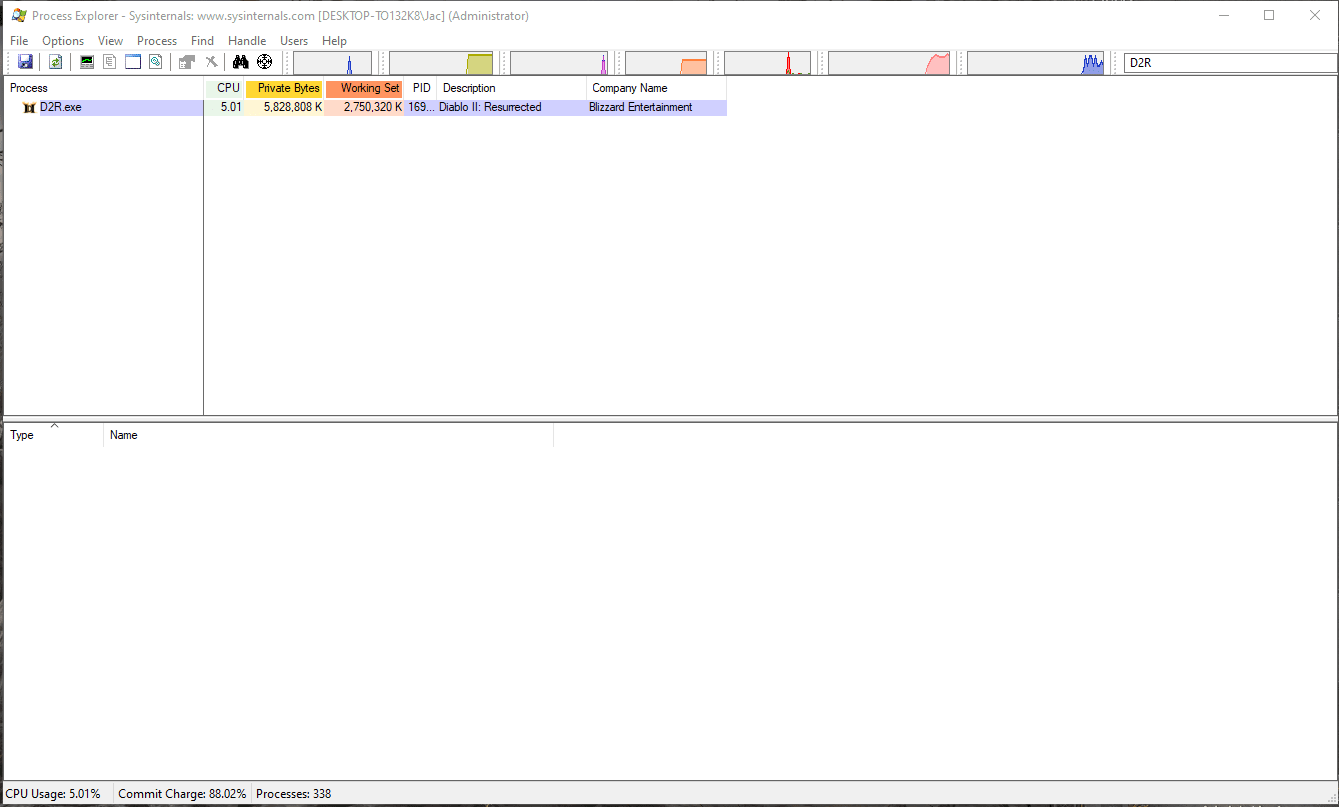Select the Find Window's Process crosshair icon
Viewport: 1339px width, 807px height.
[x=265, y=62]
